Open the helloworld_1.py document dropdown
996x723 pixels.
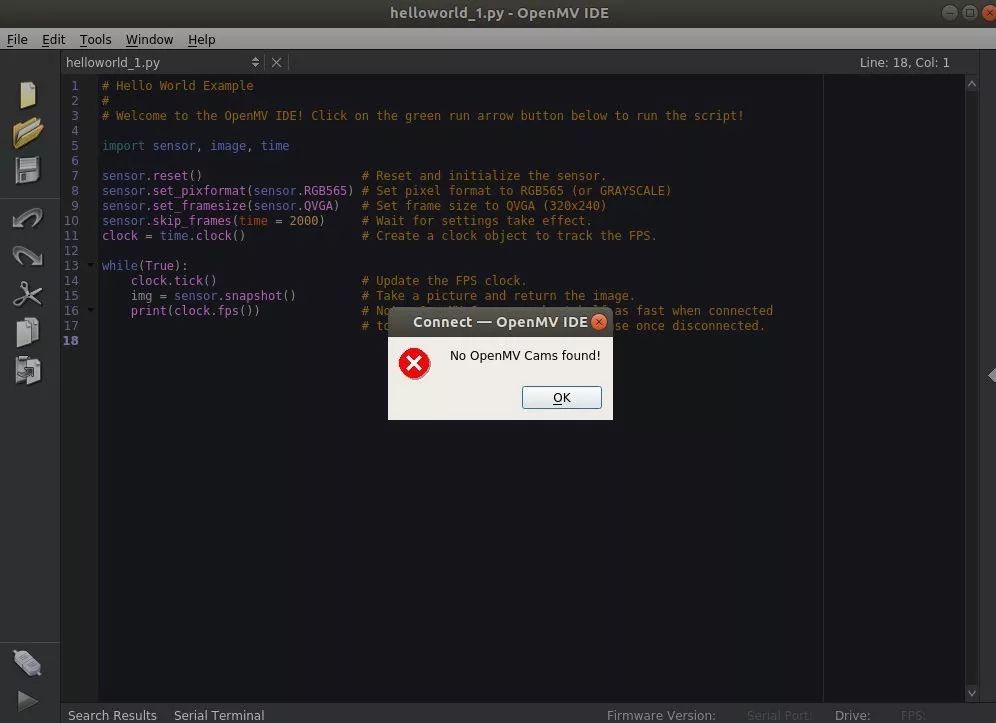(163, 62)
